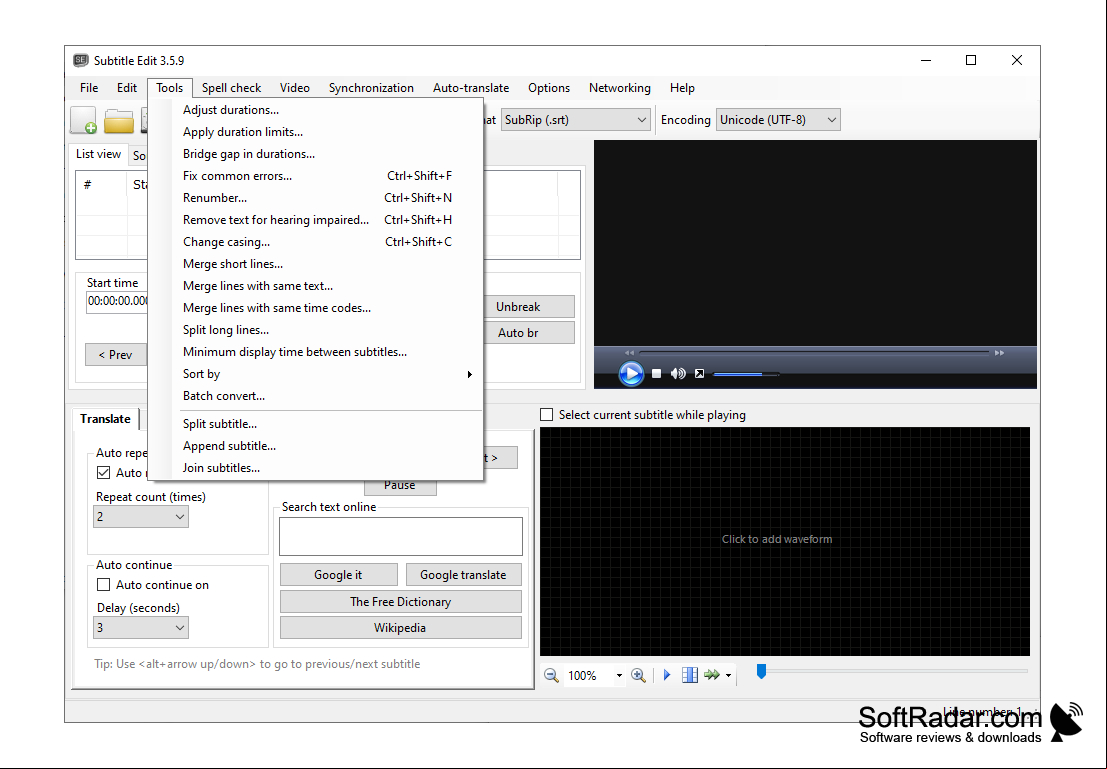Check the Auto continue on checkbox

[104, 585]
